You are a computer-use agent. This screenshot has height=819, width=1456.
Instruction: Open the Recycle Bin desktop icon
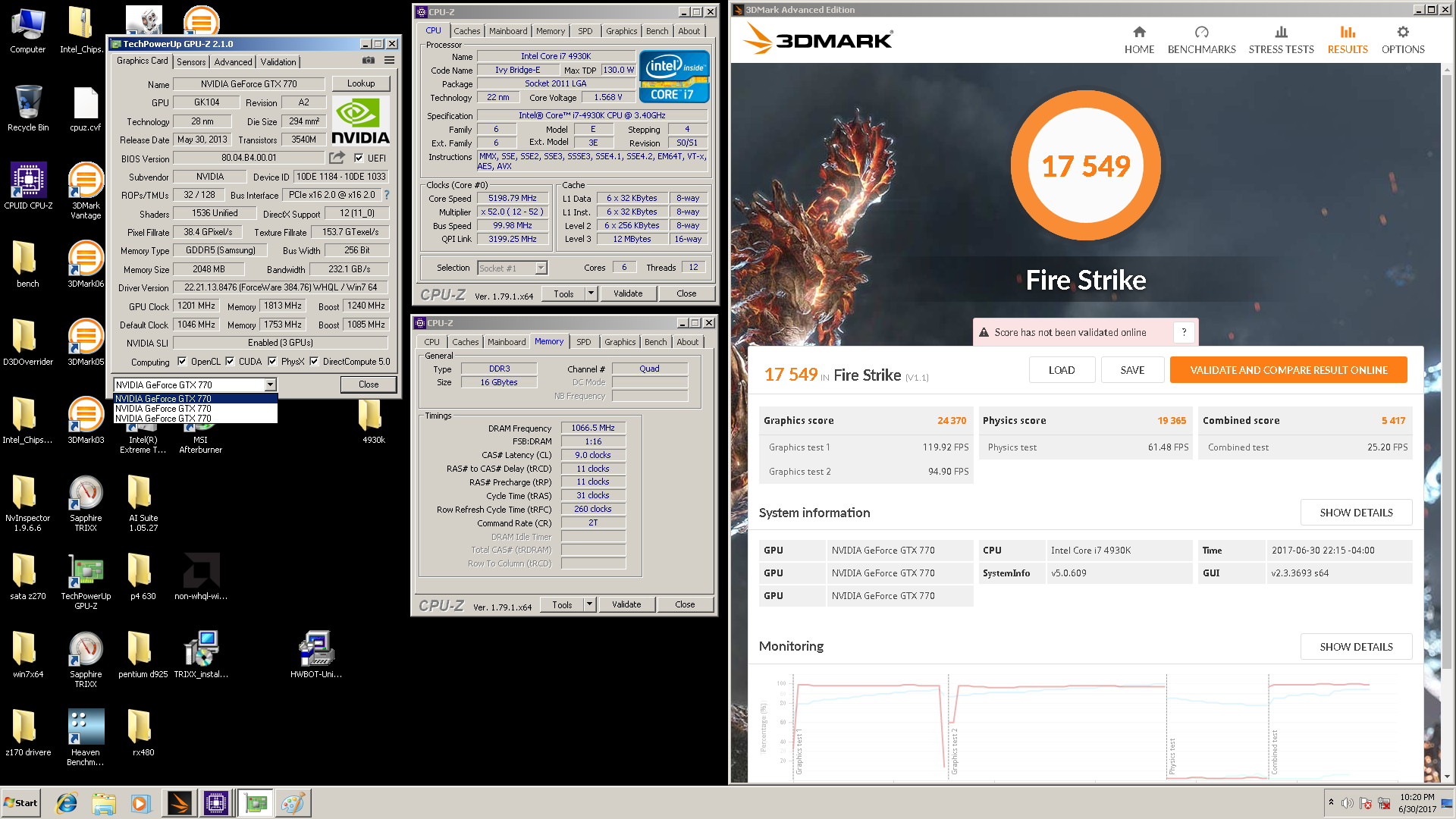(28, 108)
